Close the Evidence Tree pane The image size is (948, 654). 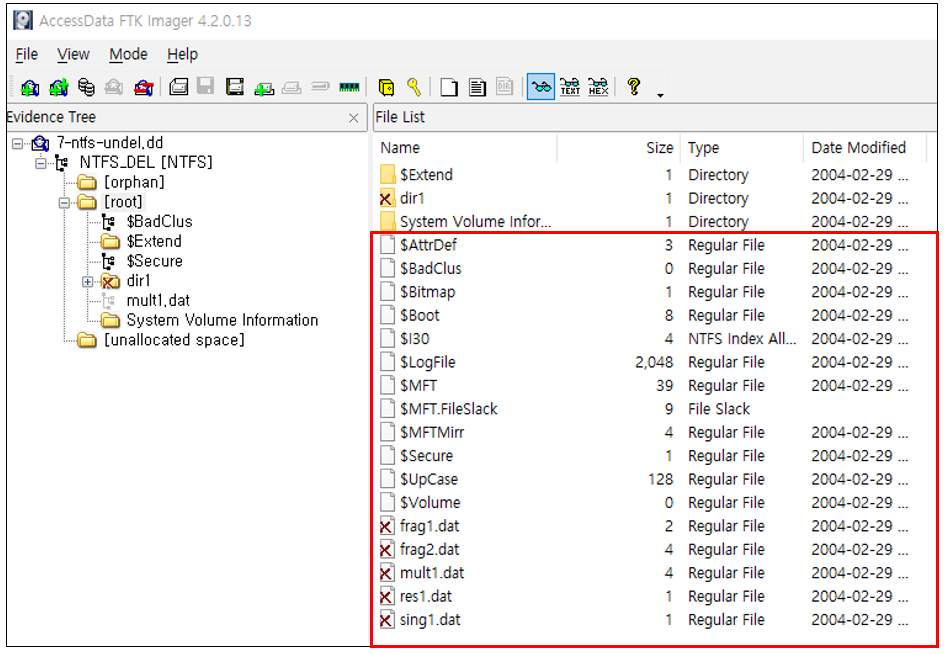(x=354, y=118)
